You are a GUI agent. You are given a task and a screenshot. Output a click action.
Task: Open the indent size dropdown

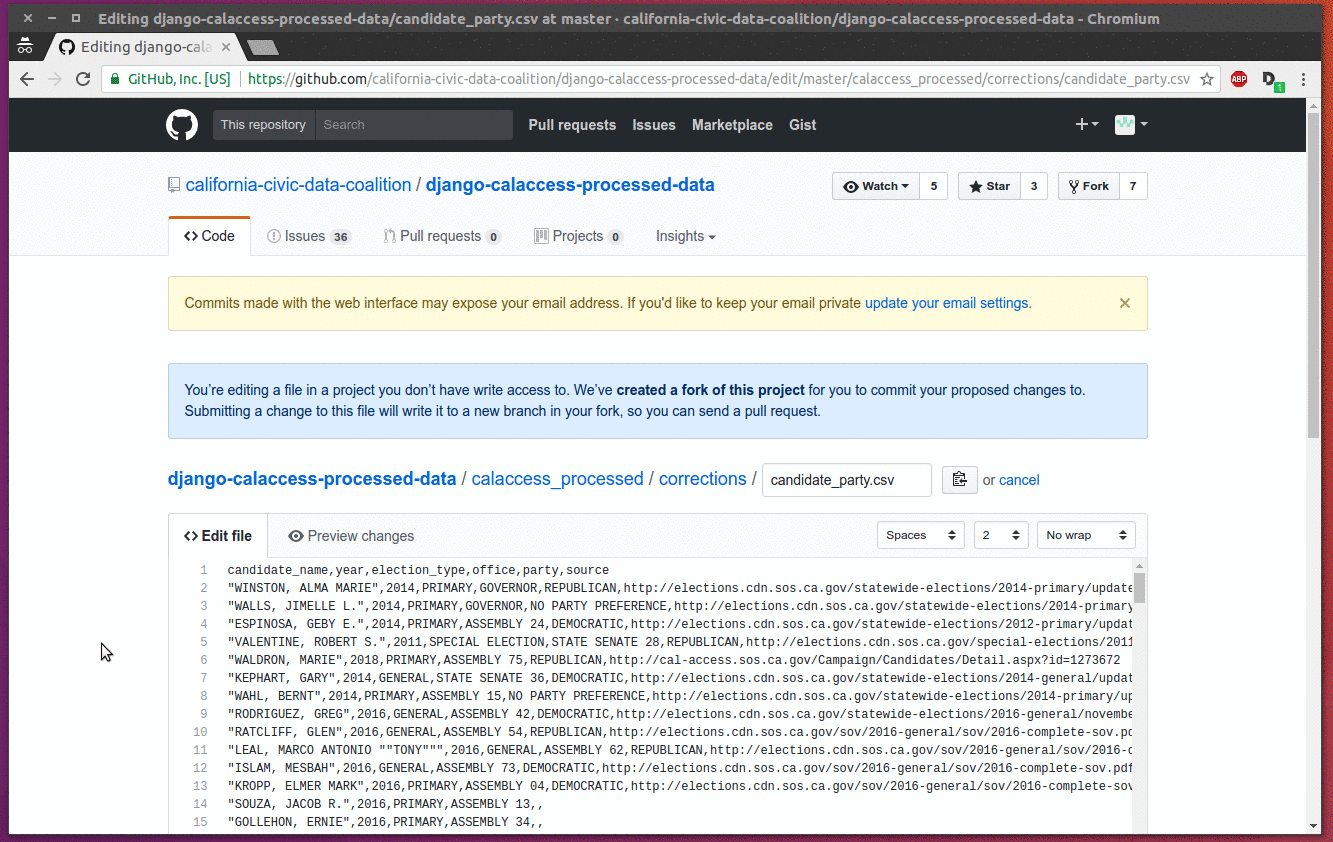1001,535
